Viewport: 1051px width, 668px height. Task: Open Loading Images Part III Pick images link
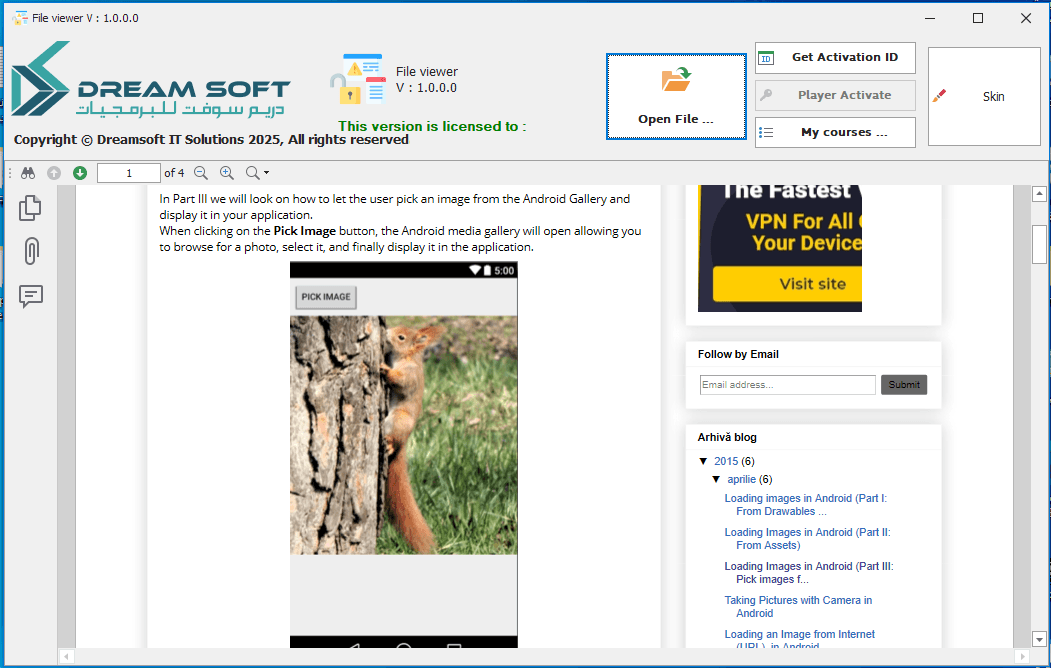808,573
